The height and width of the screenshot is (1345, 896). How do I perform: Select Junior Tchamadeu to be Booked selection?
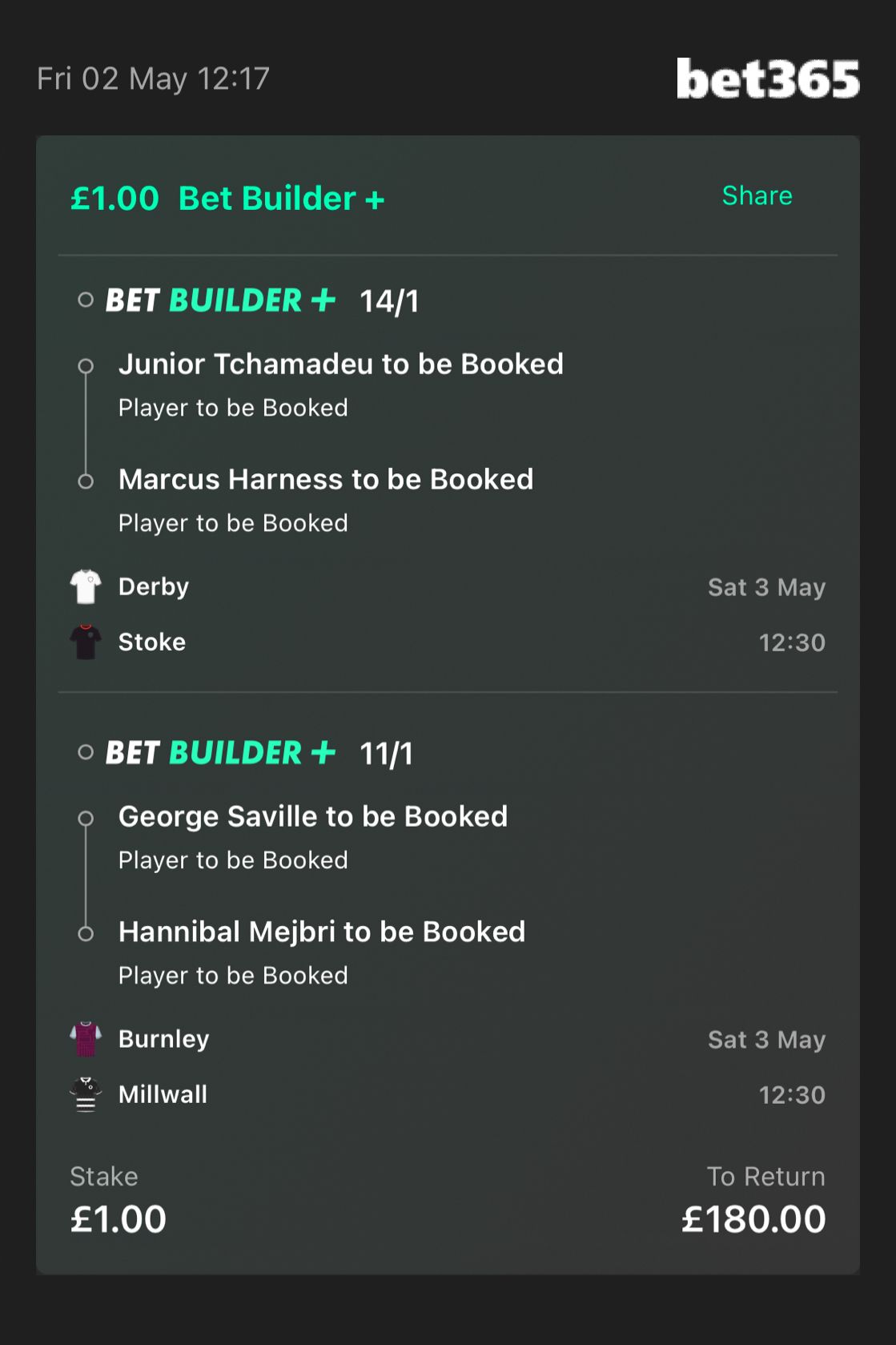341,364
